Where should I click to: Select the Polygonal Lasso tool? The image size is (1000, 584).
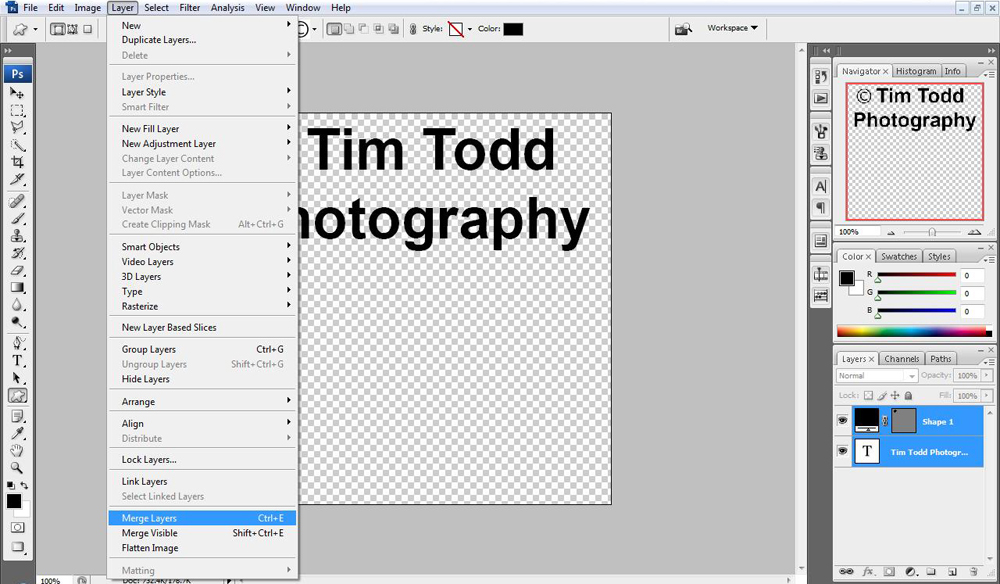pos(17,127)
